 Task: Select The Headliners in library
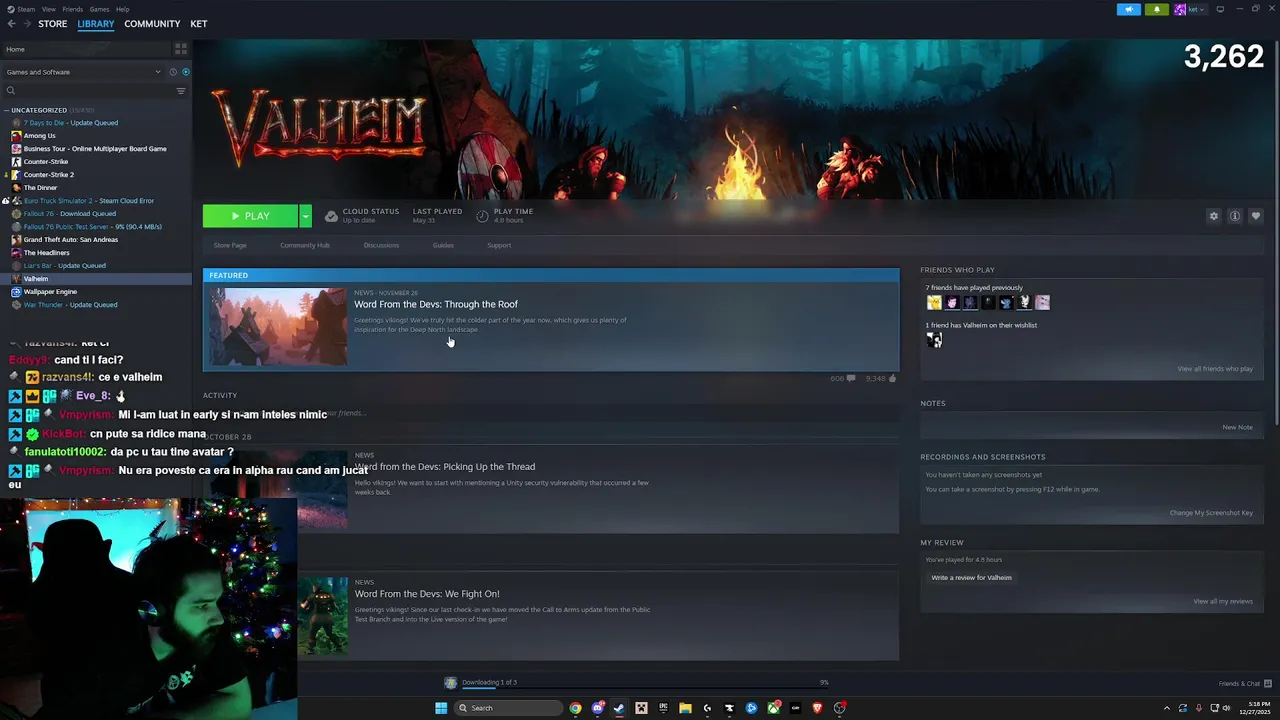[46, 253]
